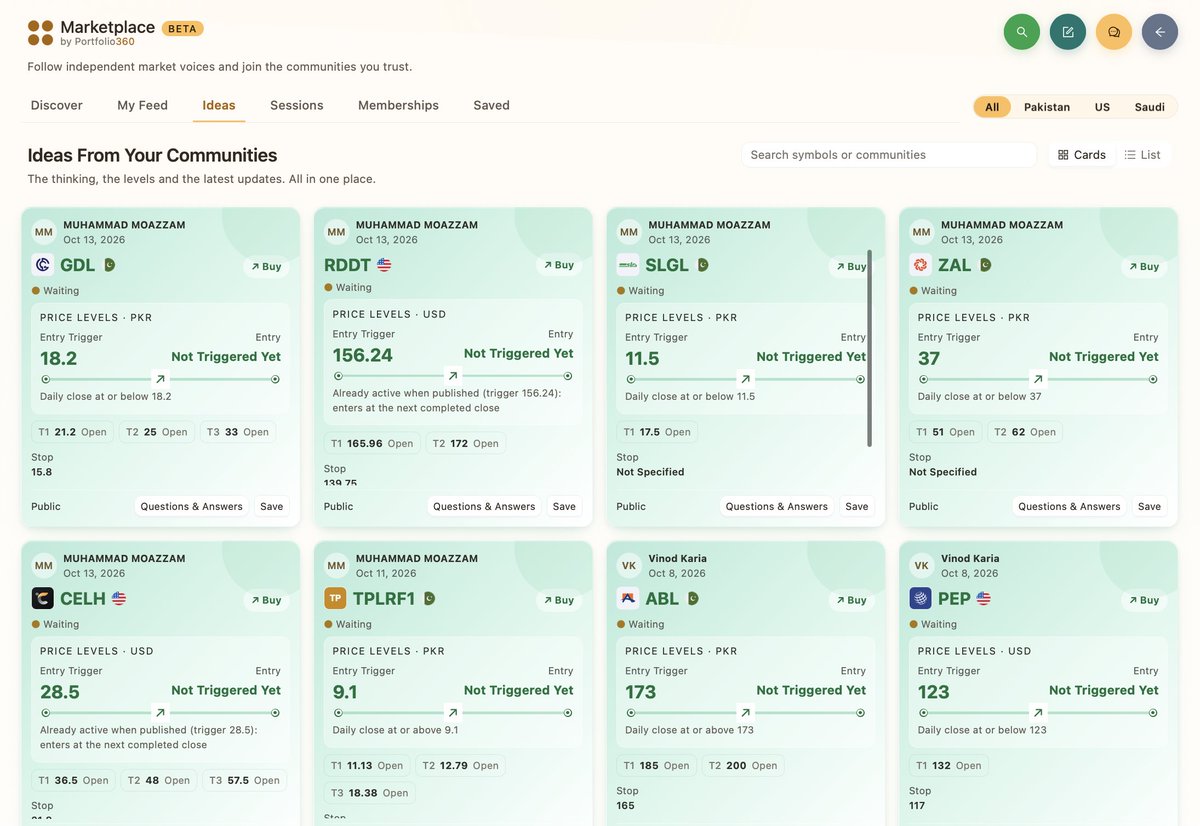The width and height of the screenshot is (1200, 826).
Task: Open Questions & Answers on the GDL card
Action: click(x=191, y=506)
